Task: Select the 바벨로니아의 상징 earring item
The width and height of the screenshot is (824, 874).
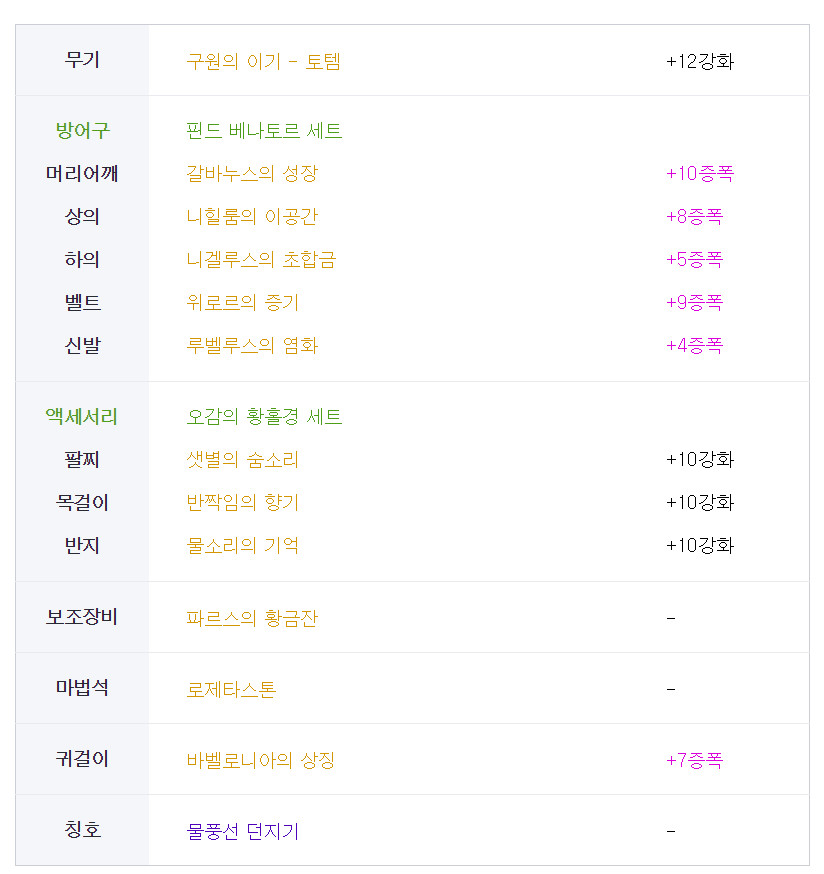Action: click(x=260, y=760)
